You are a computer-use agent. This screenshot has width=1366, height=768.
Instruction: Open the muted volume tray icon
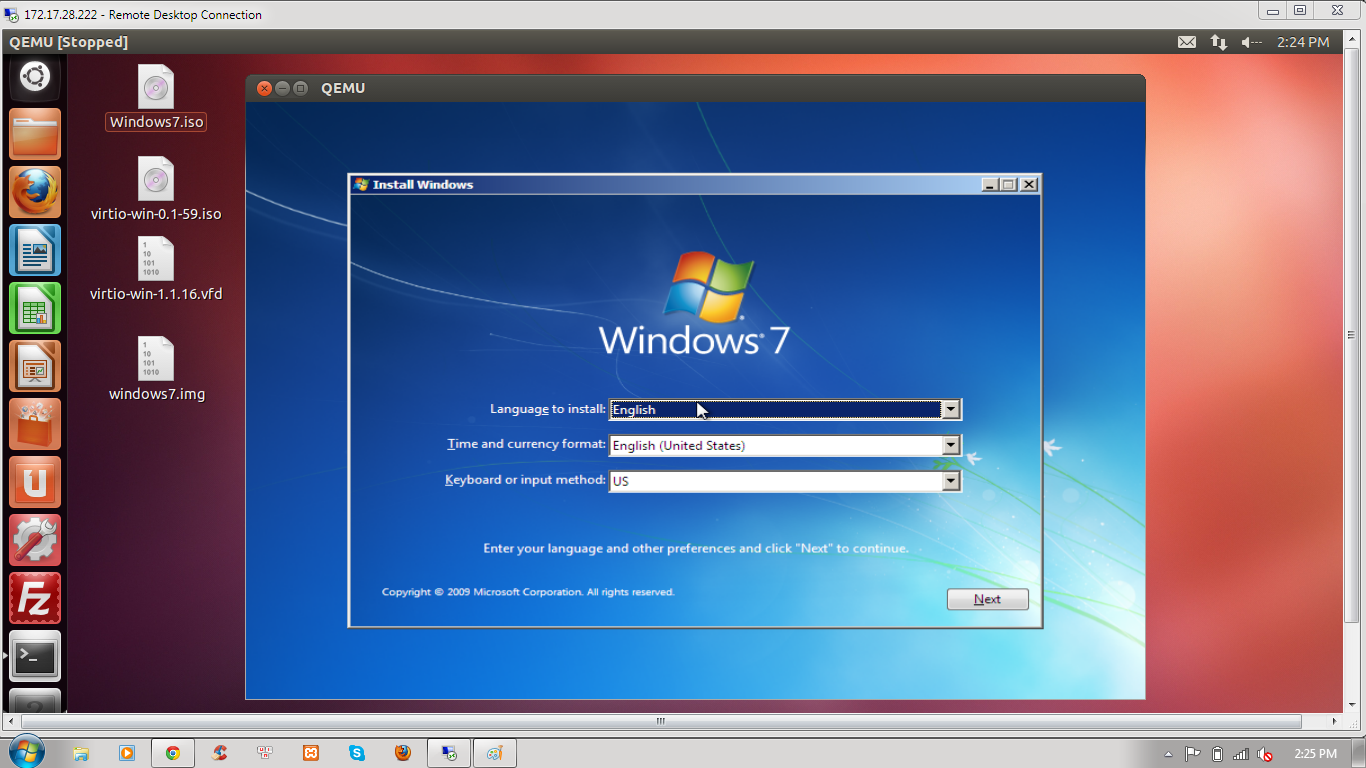(x=1265, y=754)
